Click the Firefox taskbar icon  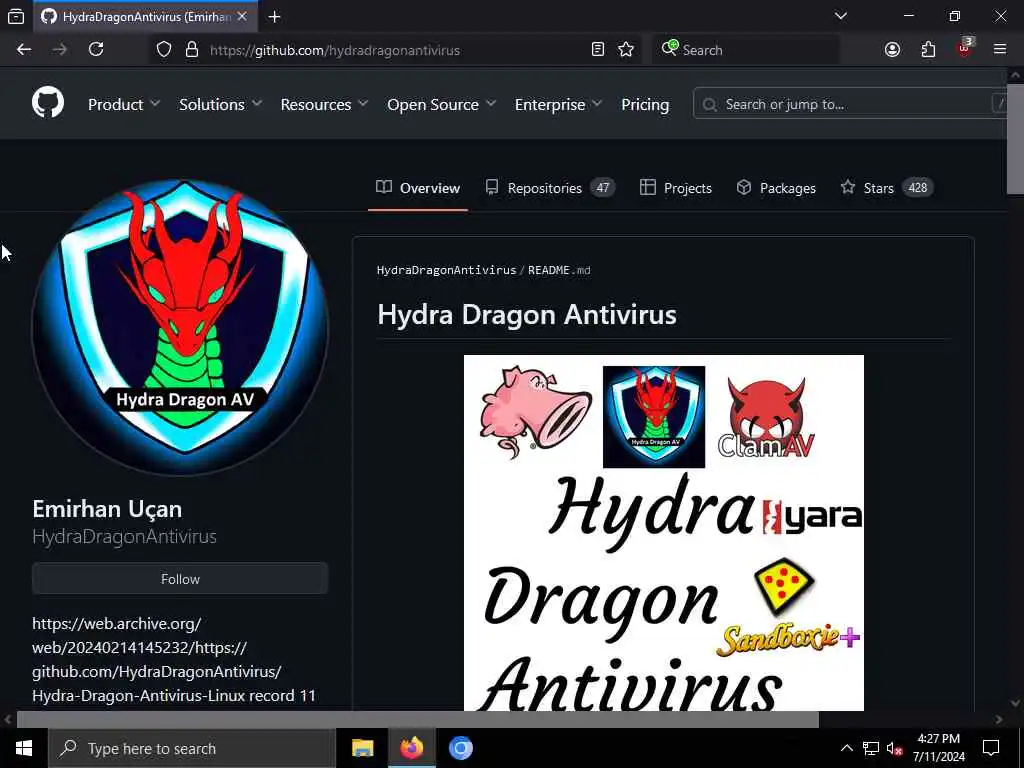click(411, 748)
